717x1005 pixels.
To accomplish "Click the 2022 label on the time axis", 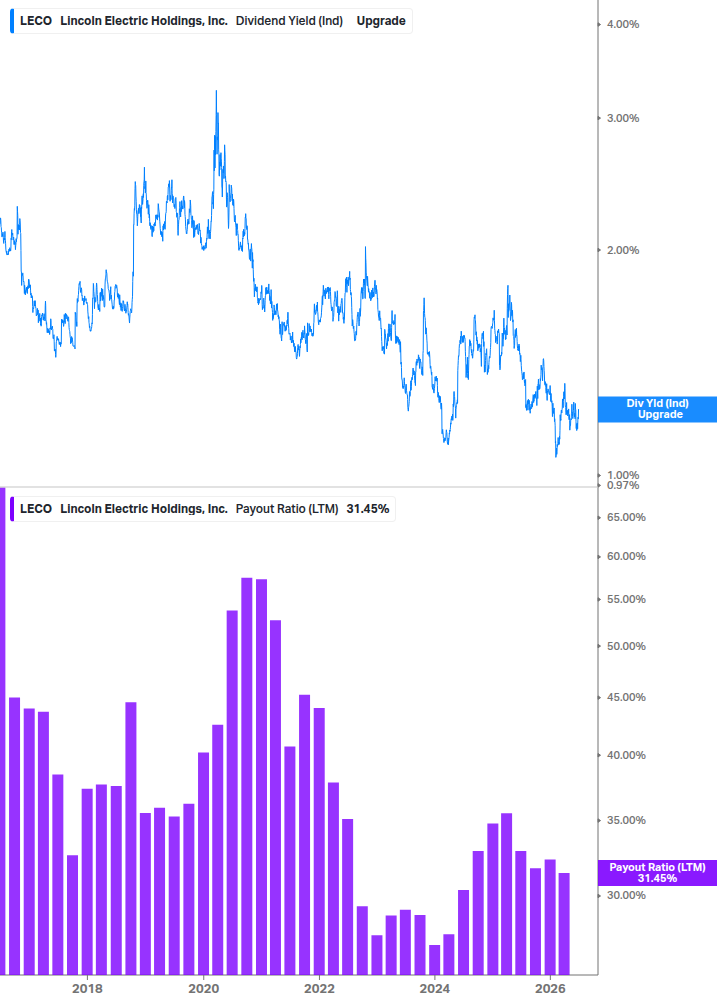I will pyautogui.click(x=319, y=988).
